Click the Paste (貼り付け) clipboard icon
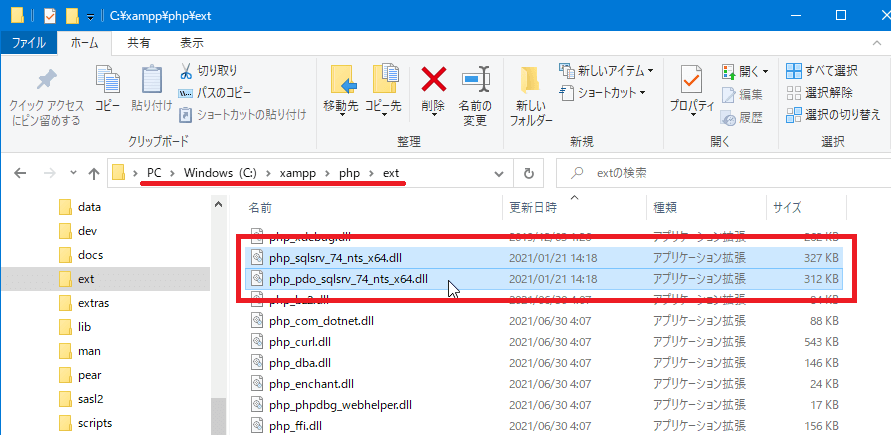Screen dimensions: 891x435 (151, 80)
